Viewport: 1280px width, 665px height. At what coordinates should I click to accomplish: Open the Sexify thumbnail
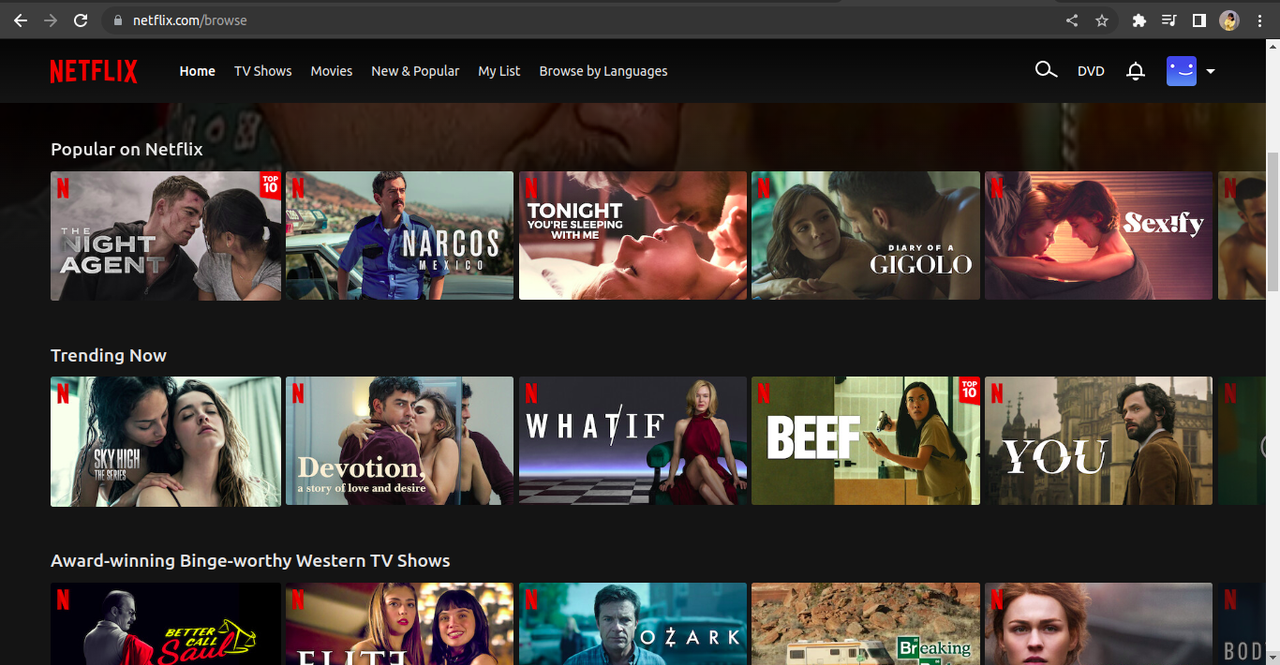[1099, 236]
